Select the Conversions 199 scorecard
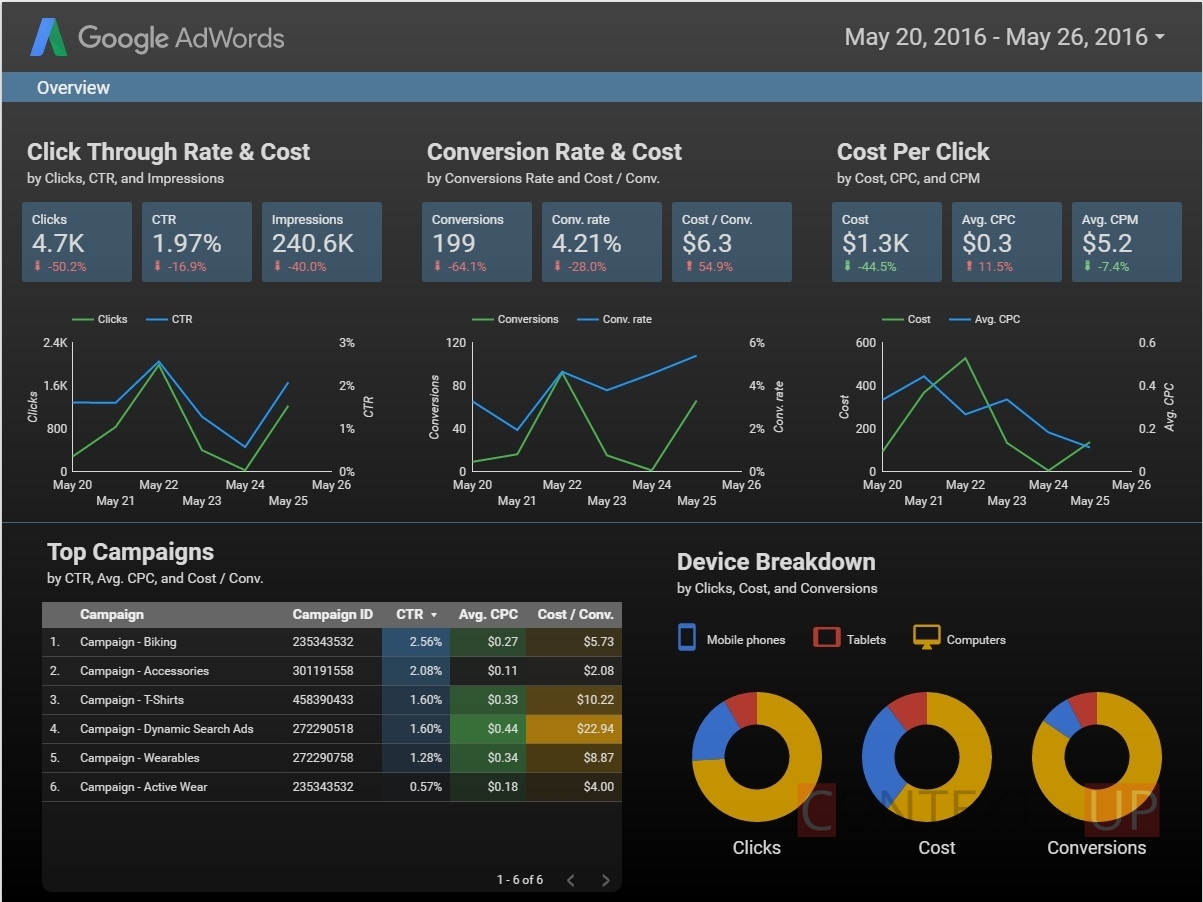Screen dimensions: 1203x902 (x=477, y=242)
